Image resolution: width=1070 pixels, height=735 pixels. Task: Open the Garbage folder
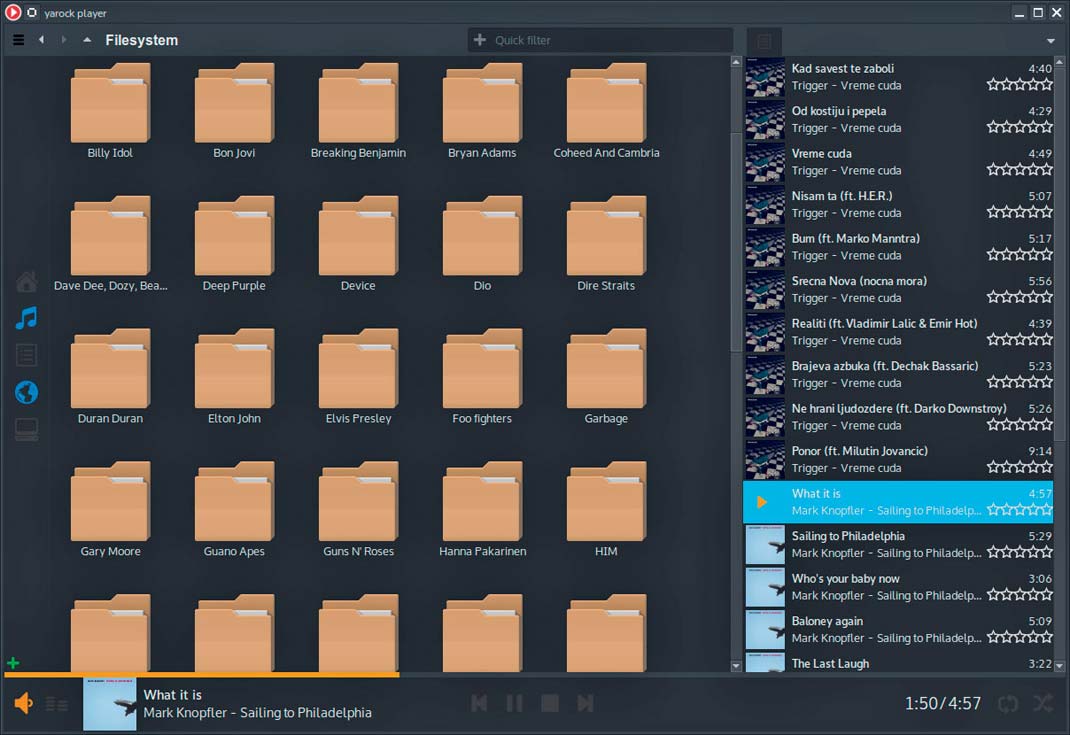pos(606,377)
